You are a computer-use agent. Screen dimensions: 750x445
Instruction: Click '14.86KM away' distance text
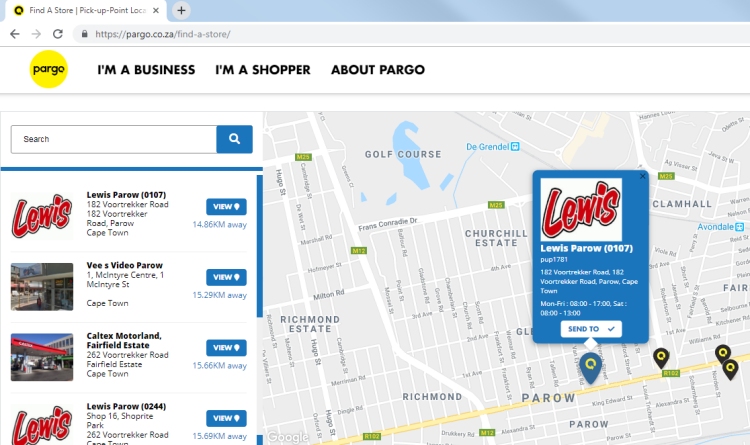point(220,224)
